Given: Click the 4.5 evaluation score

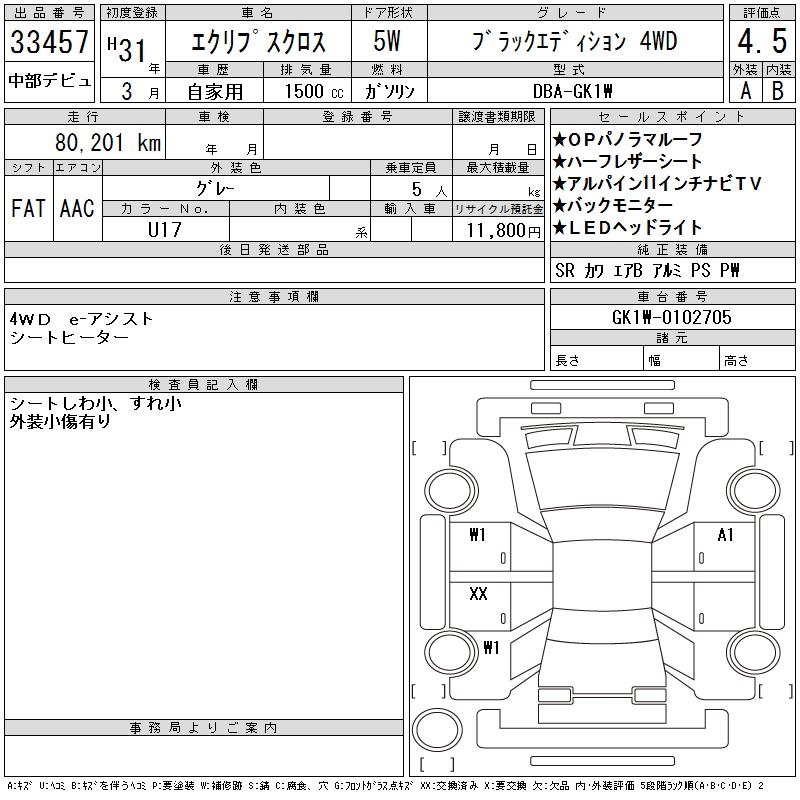Looking at the screenshot, I should point(760,43).
